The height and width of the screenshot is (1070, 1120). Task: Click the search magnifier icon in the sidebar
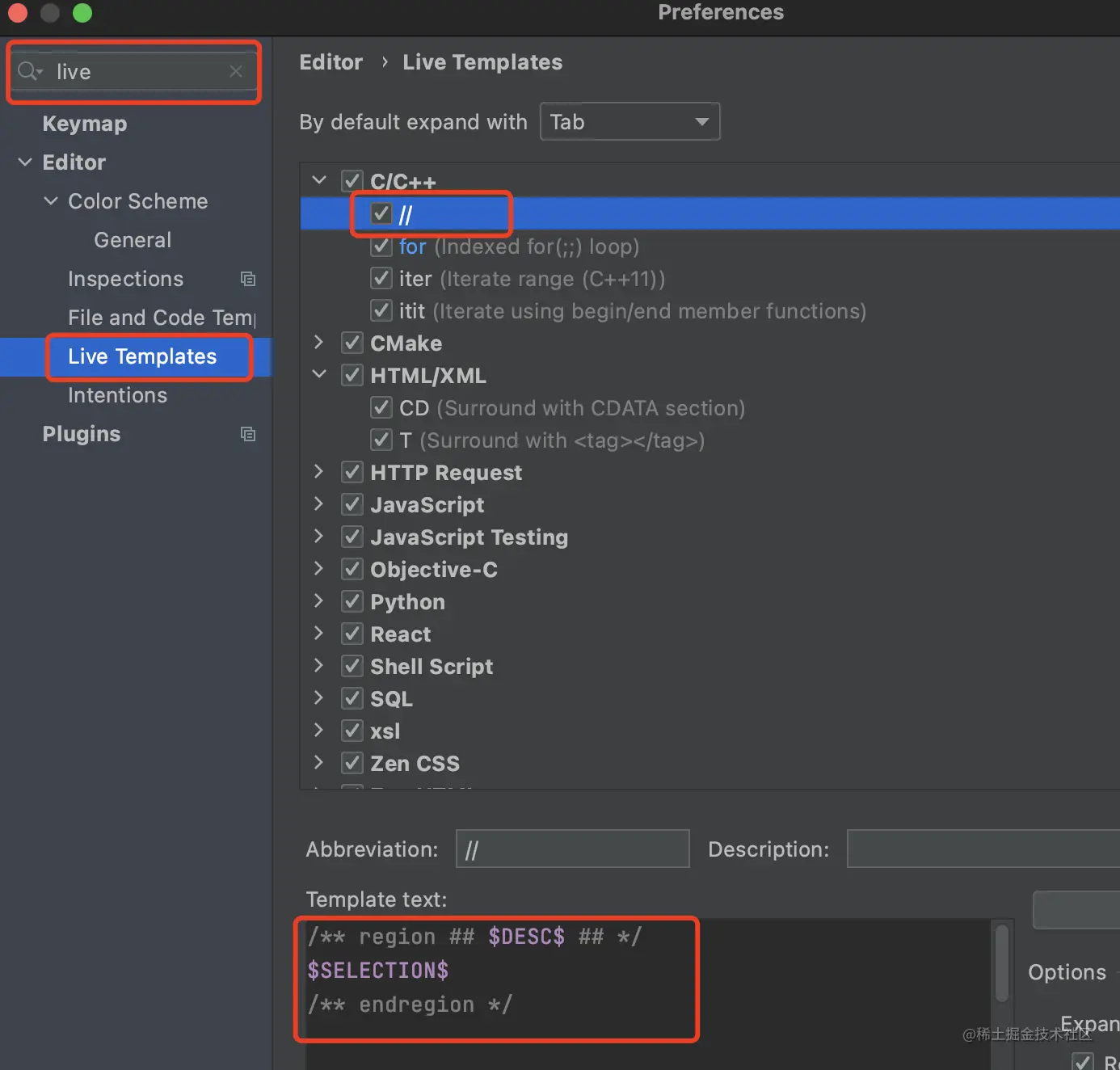(27, 71)
